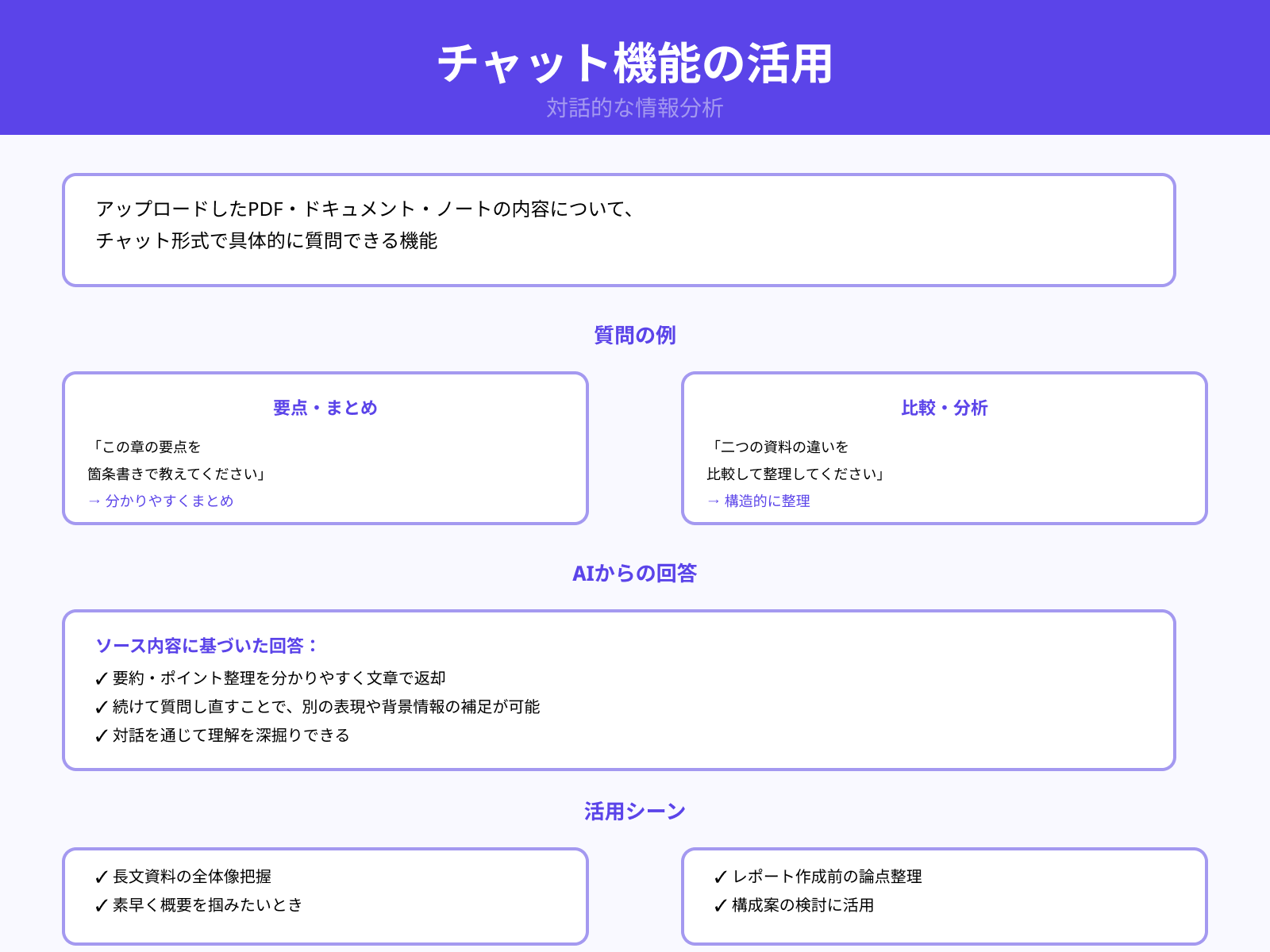Select the 質問の例 section heading
The image size is (1270, 952).
(634, 336)
